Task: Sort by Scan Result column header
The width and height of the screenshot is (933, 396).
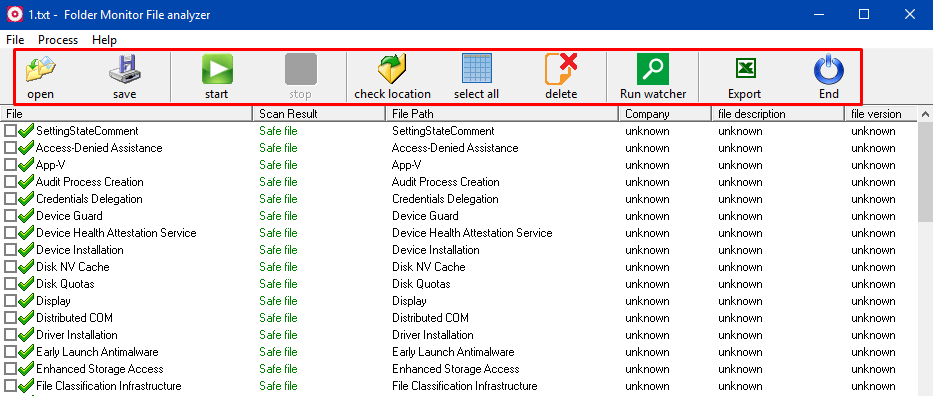Action: point(320,114)
